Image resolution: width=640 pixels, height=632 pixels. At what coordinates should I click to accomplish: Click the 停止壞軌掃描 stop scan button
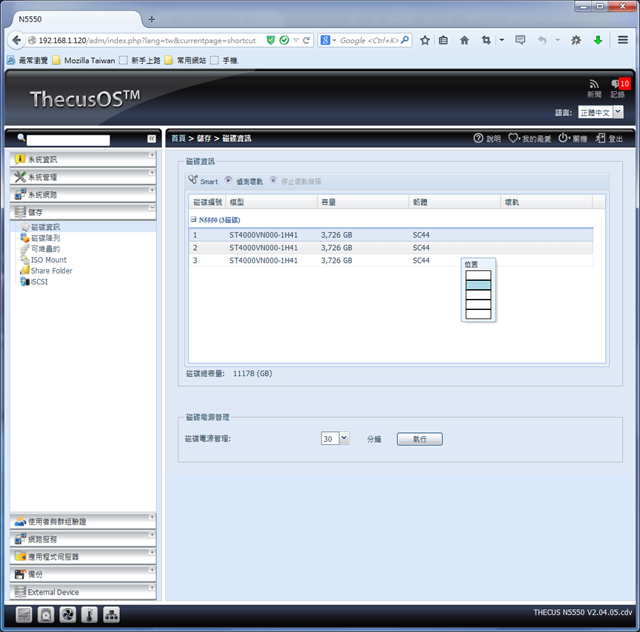pyautogui.click(x=296, y=181)
